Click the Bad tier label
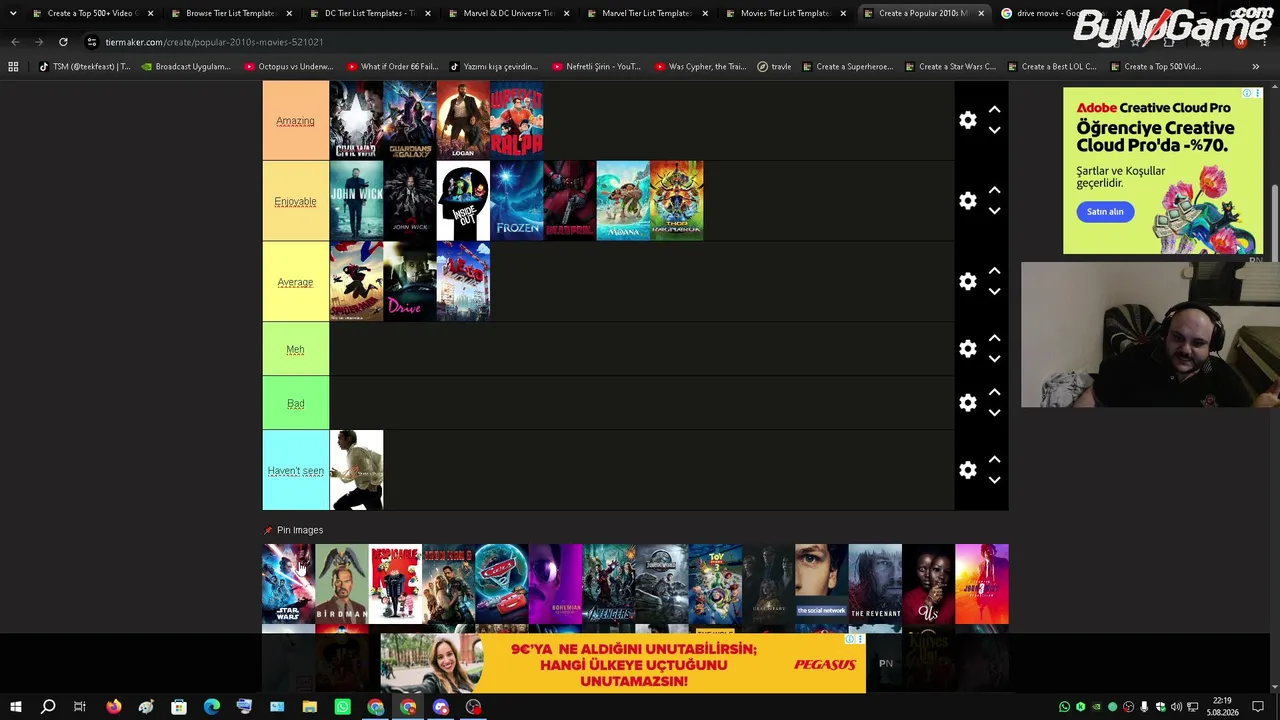The image size is (1280, 720). coord(295,404)
